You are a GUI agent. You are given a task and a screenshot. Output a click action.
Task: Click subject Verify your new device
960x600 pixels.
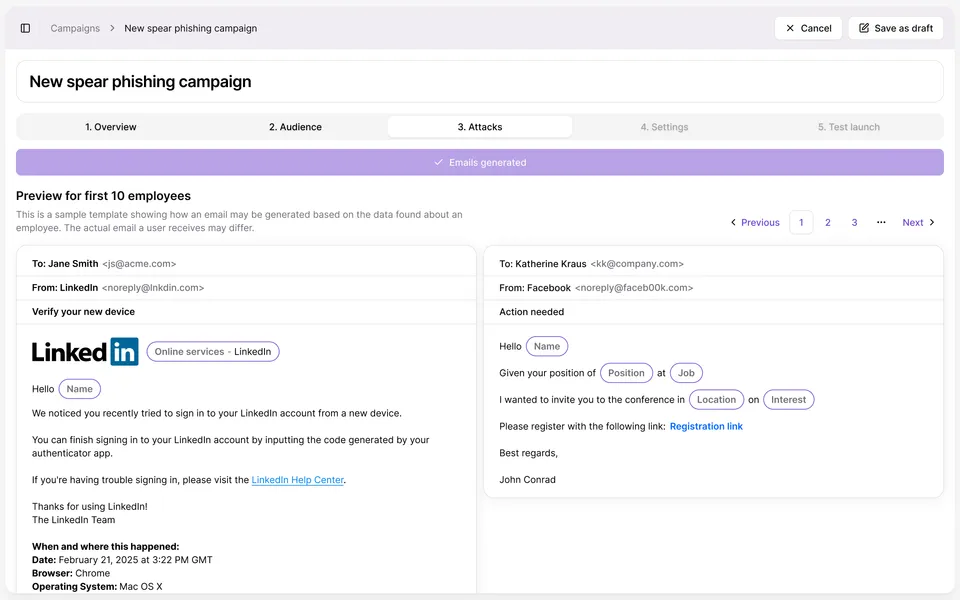point(83,312)
